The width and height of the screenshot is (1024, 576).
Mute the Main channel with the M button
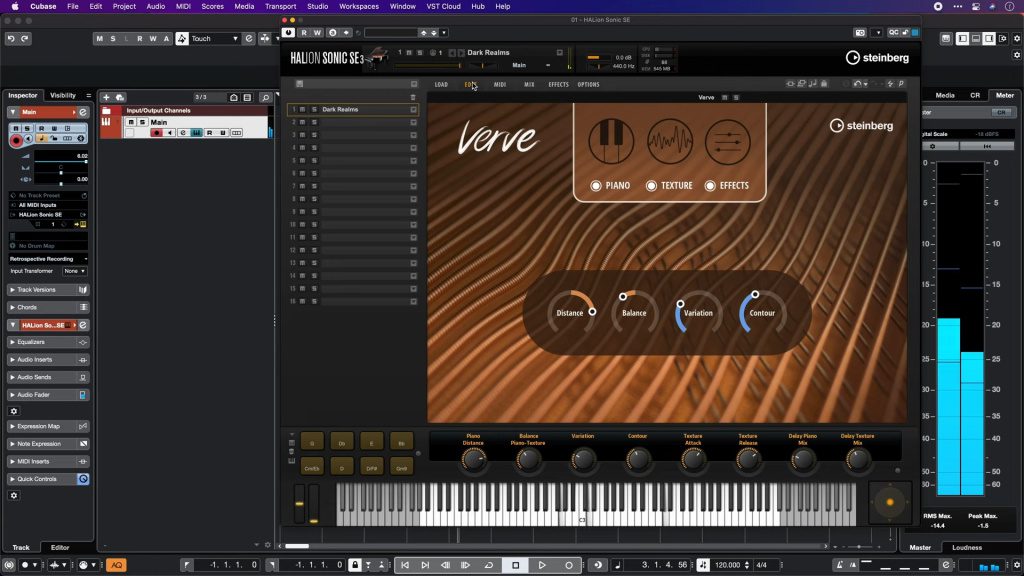[130, 122]
